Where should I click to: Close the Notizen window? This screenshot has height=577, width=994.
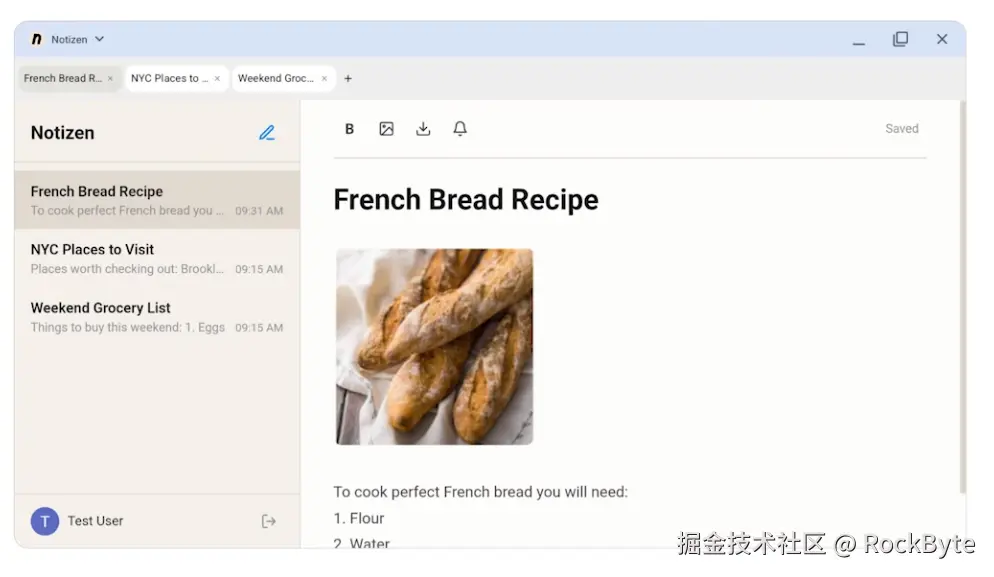942,39
